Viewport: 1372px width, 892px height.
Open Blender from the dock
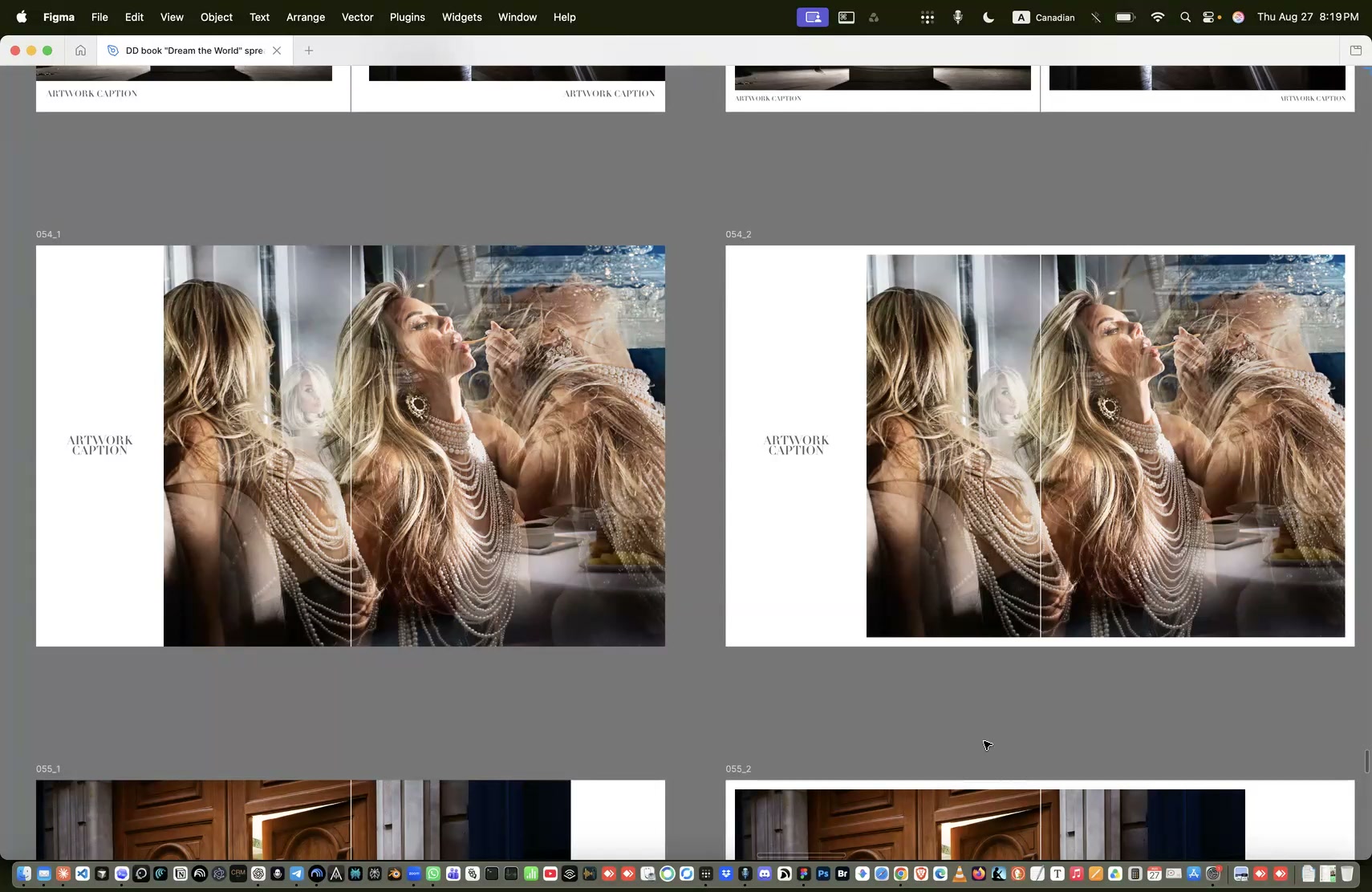pos(394,874)
